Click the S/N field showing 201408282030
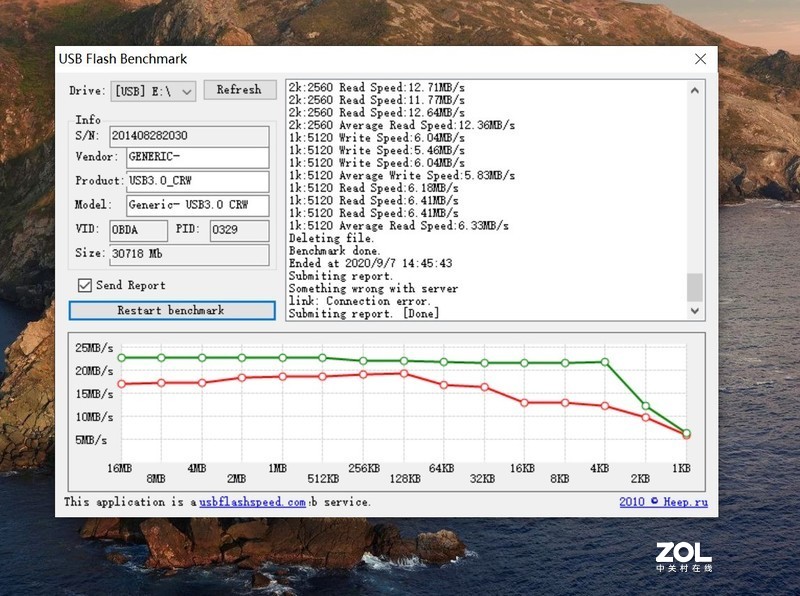Image resolution: width=800 pixels, height=596 pixels. pos(189,135)
